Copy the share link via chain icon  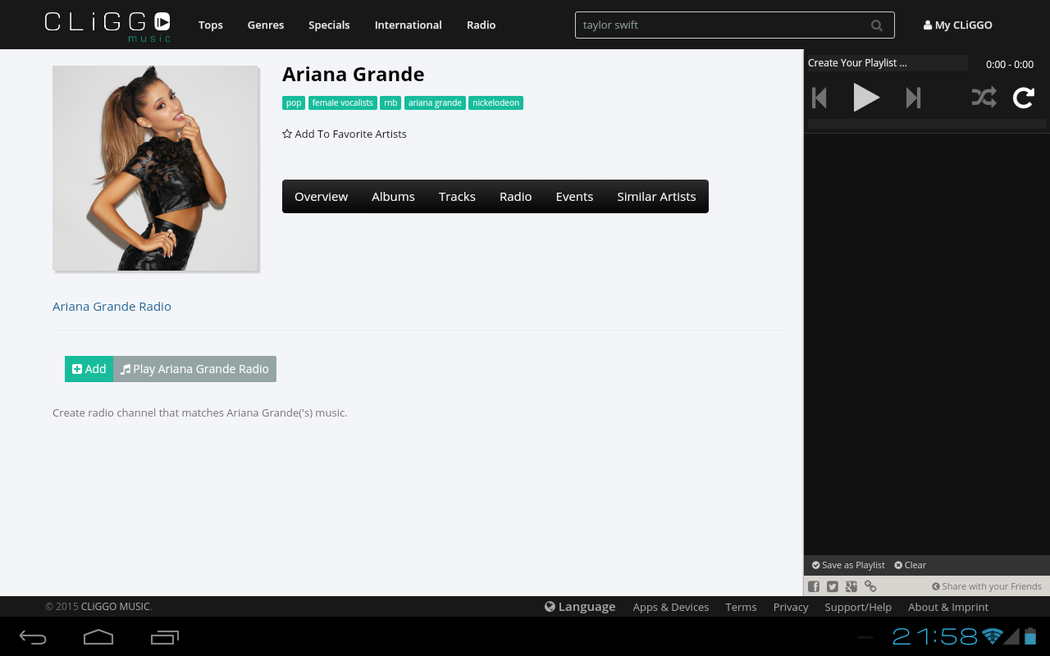point(870,587)
